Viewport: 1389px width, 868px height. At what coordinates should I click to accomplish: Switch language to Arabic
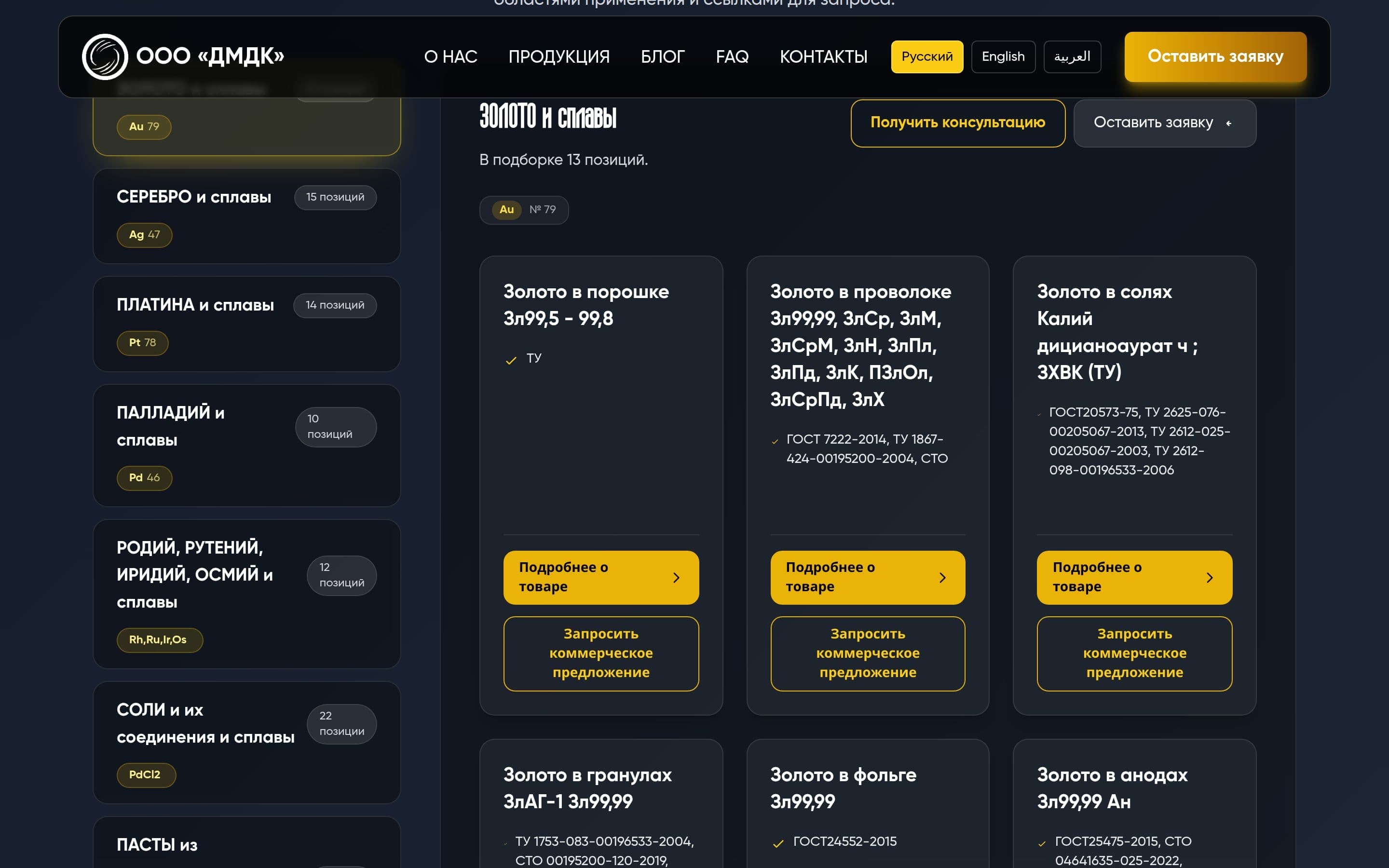1072,56
